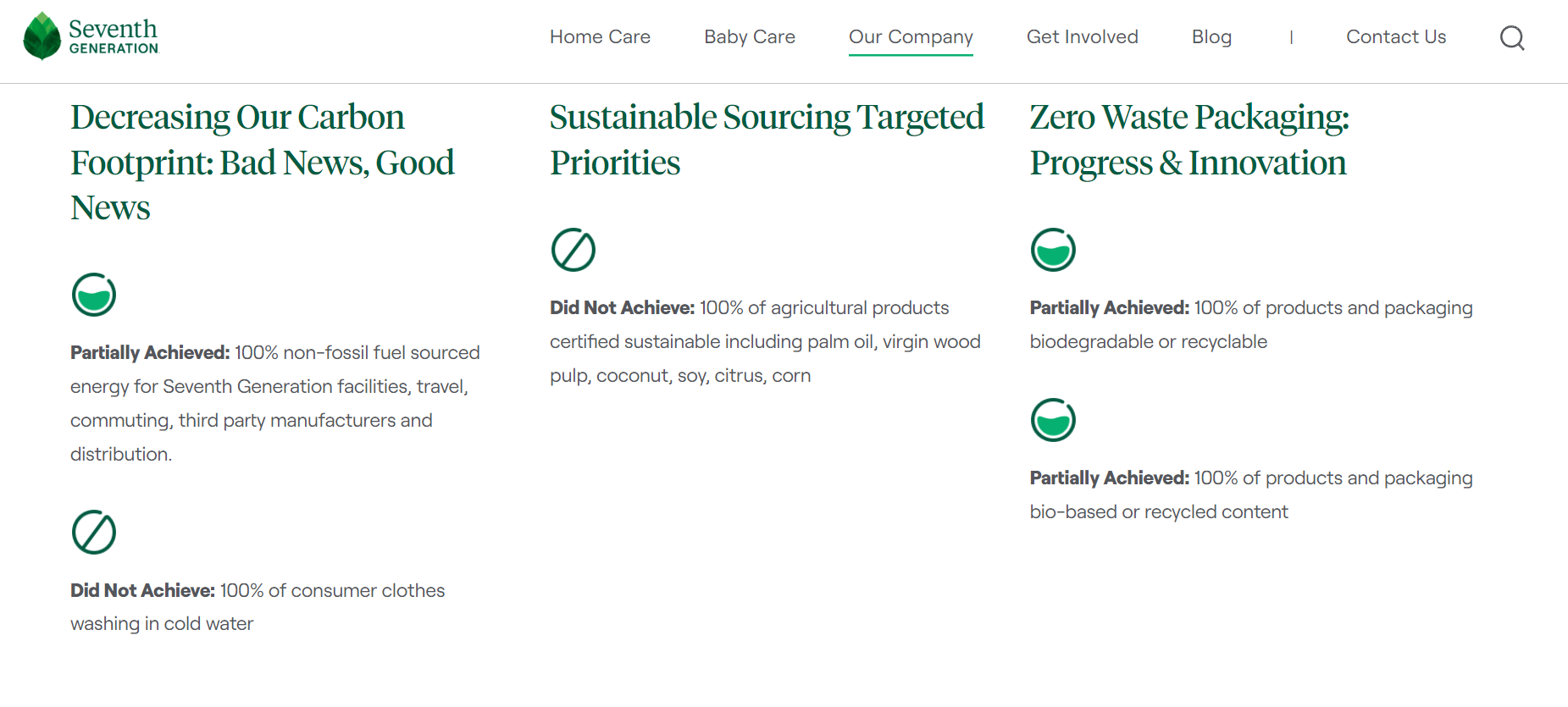Click the non-fossil fuel energy goal text
1568x707 pixels.
275,403
